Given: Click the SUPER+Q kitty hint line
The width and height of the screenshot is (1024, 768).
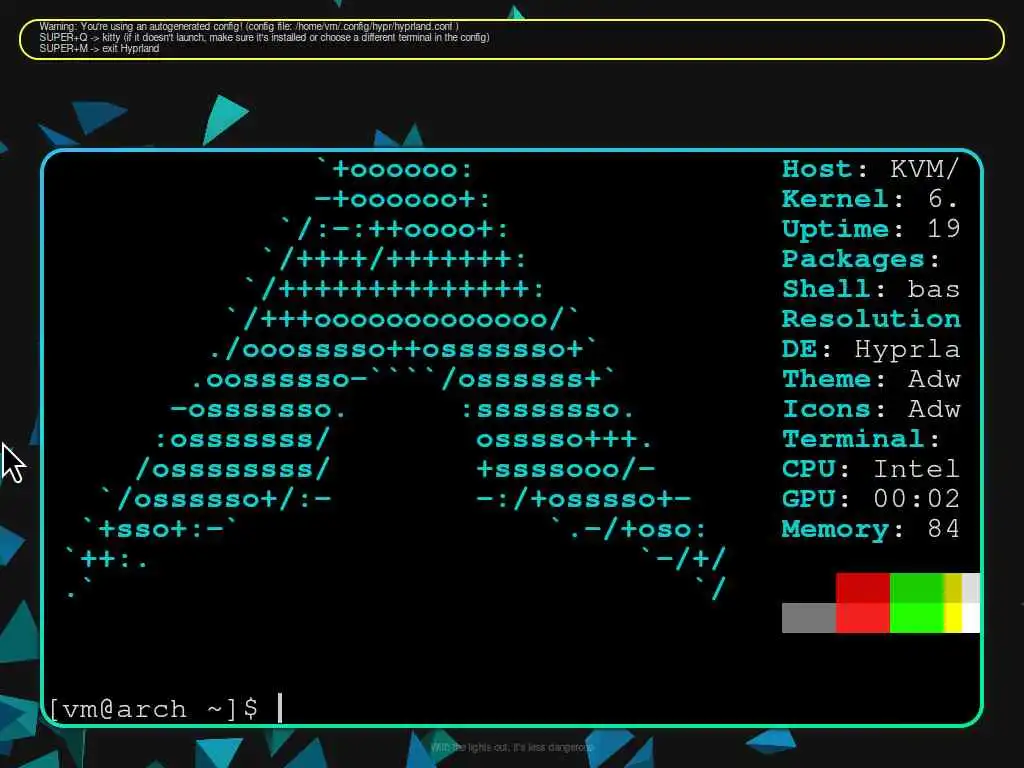Looking at the screenshot, I should pyautogui.click(x=264, y=37).
